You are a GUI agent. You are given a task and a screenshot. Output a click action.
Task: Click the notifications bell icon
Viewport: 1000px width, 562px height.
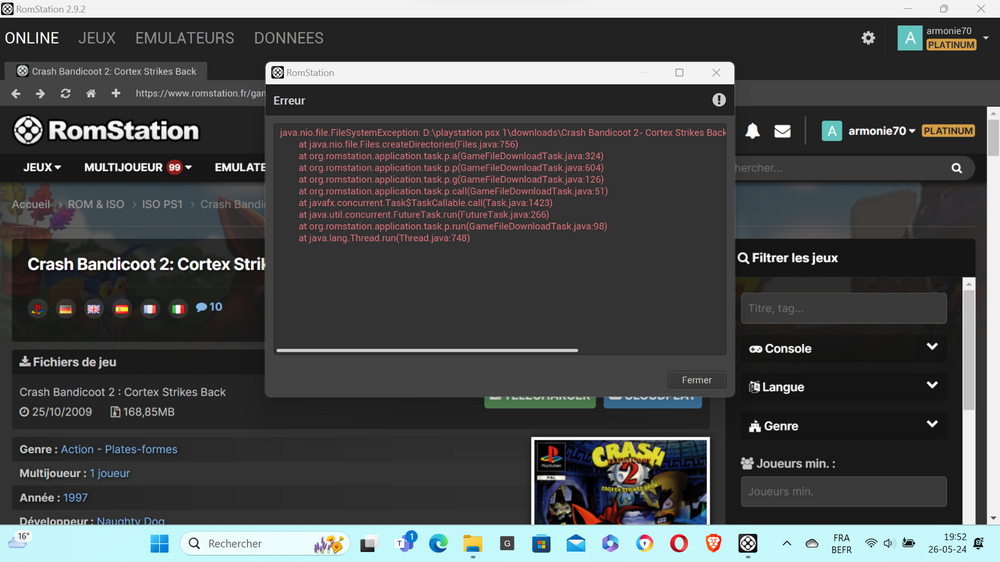click(x=752, y=131)
